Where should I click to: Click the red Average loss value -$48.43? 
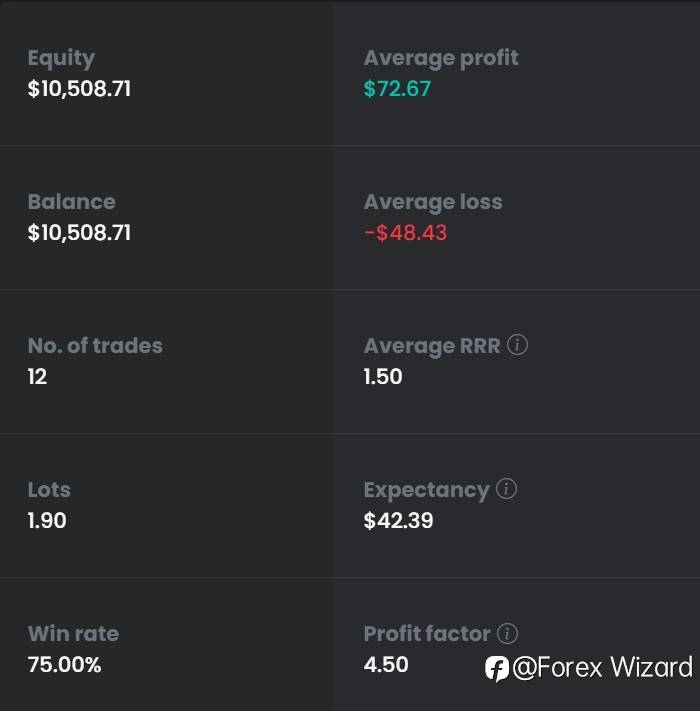coord(406,233)
